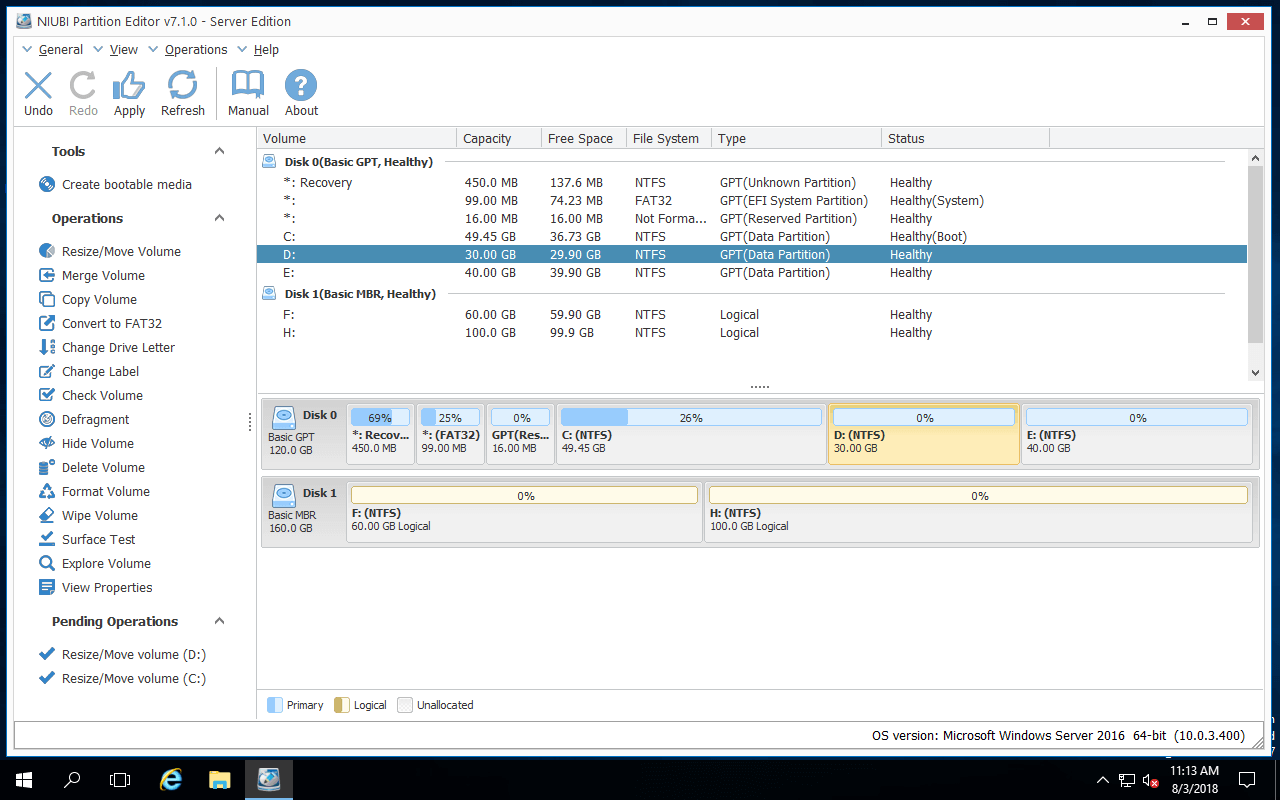Choose Format Volume operation

tap(94, 491)
